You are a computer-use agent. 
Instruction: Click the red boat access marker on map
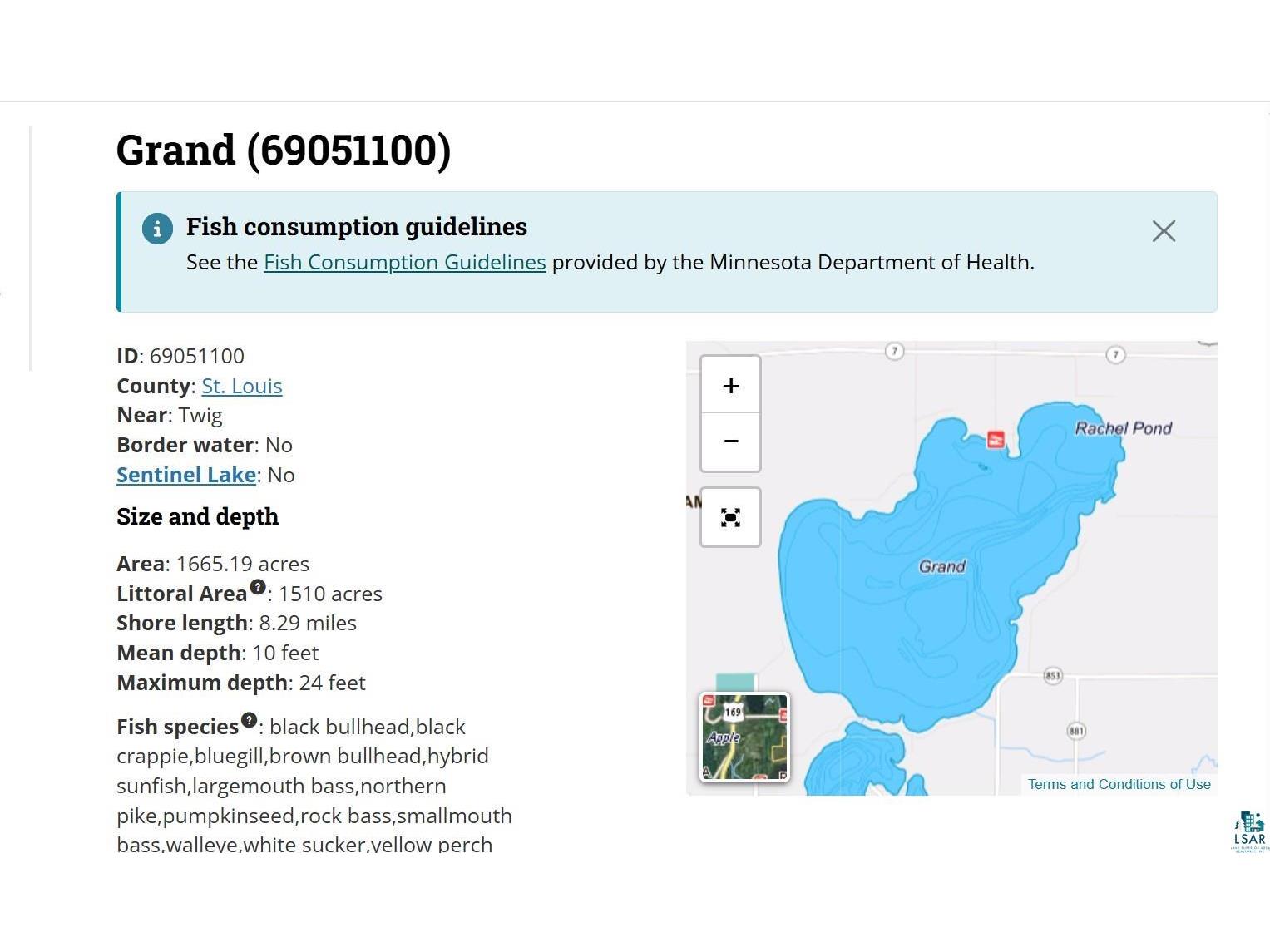[x=996, y=439]
